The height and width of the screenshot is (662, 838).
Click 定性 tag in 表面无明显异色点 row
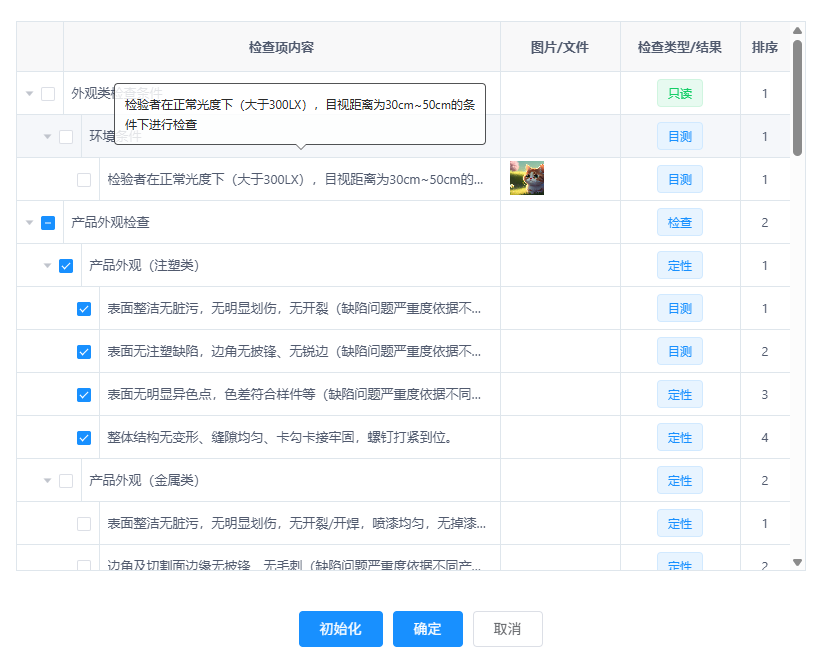click(680, 394)
